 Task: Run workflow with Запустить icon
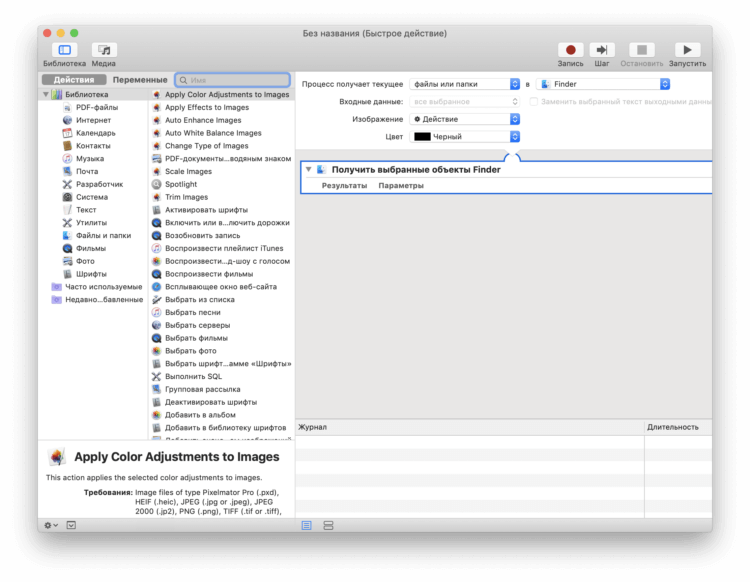pos(687,50)
